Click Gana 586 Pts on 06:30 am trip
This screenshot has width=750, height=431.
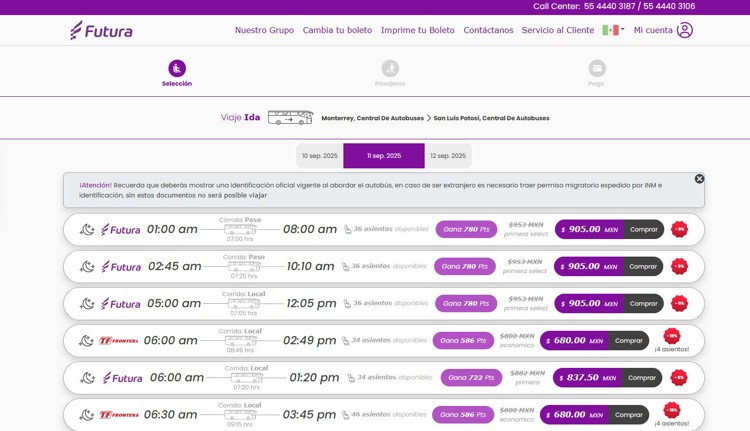[x=463, y=415]
